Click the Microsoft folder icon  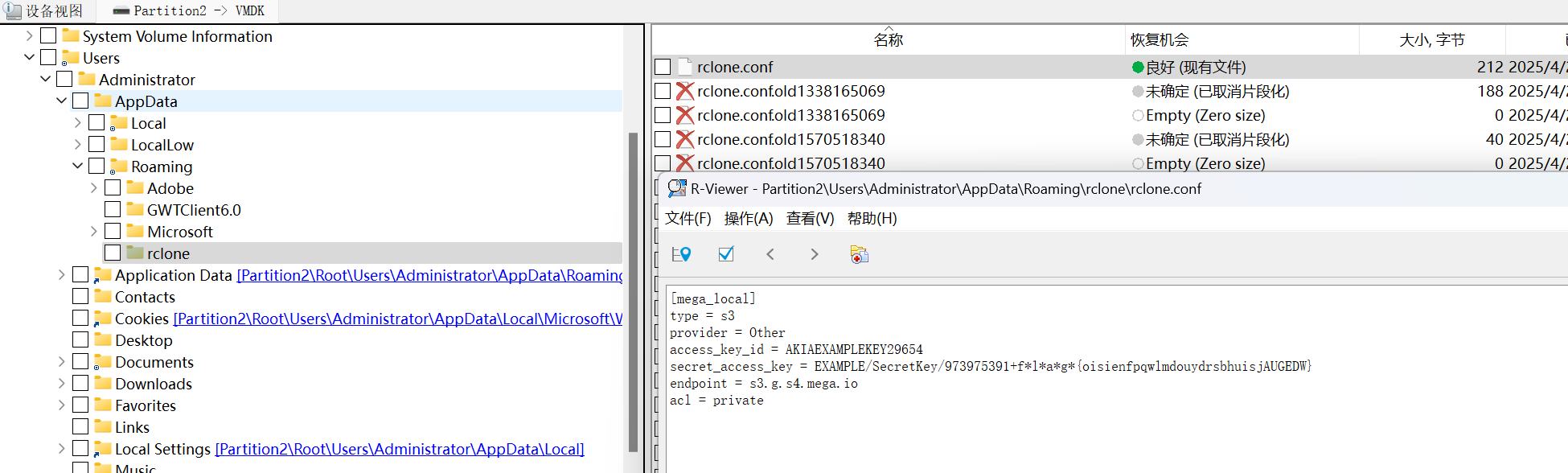pos(135,231)
